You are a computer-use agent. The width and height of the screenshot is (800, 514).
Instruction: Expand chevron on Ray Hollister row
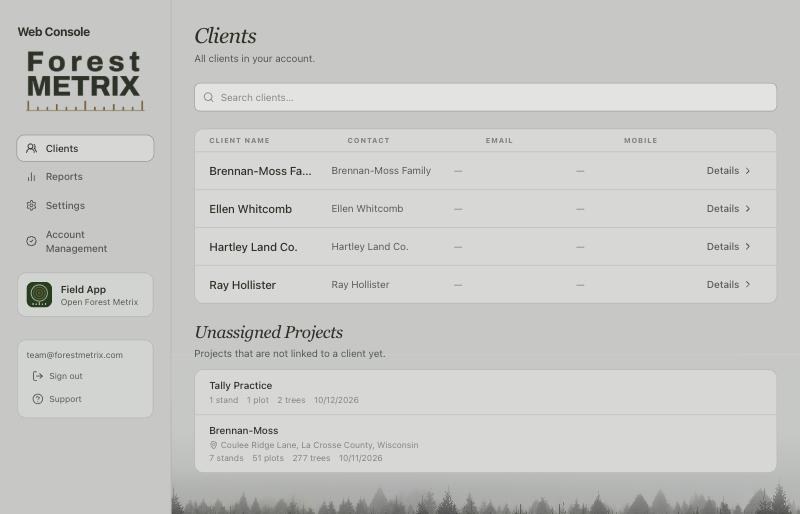(748, 284)
